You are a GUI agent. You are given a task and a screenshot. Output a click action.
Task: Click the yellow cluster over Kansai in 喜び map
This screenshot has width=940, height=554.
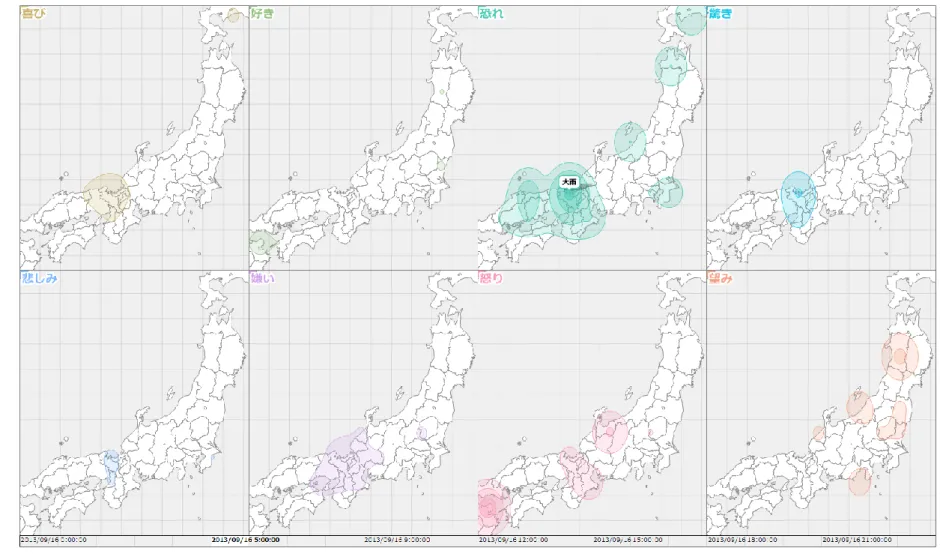(107, 197)
